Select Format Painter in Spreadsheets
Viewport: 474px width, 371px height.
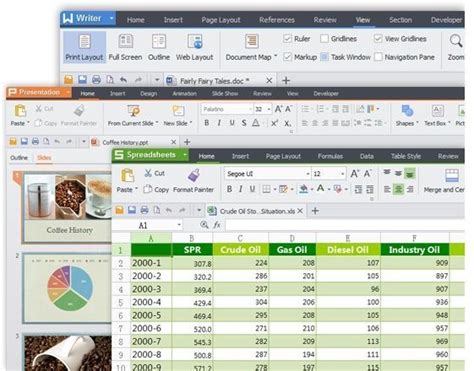(193, 181)
